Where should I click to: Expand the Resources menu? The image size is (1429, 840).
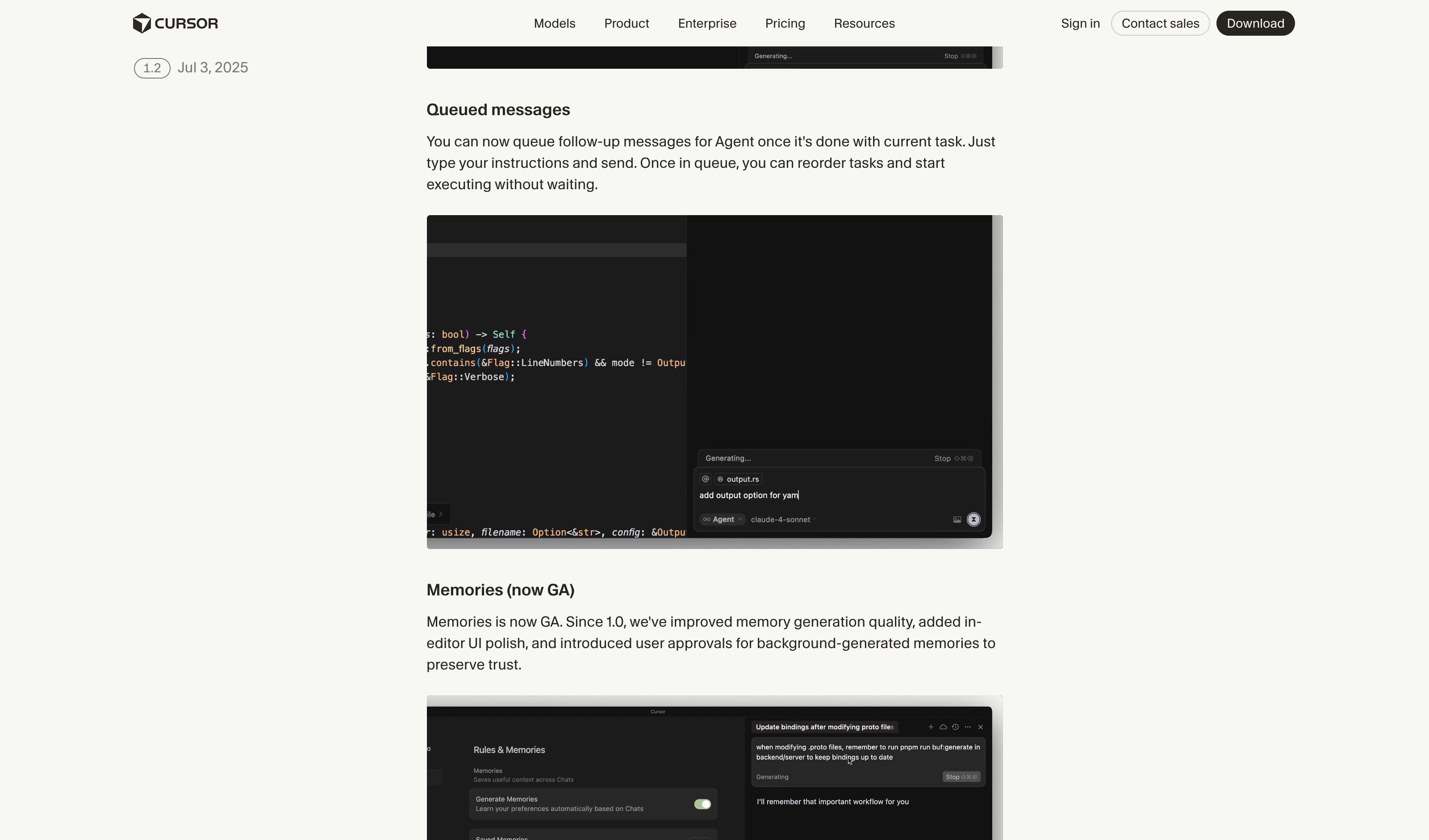[x=864, y=23]
